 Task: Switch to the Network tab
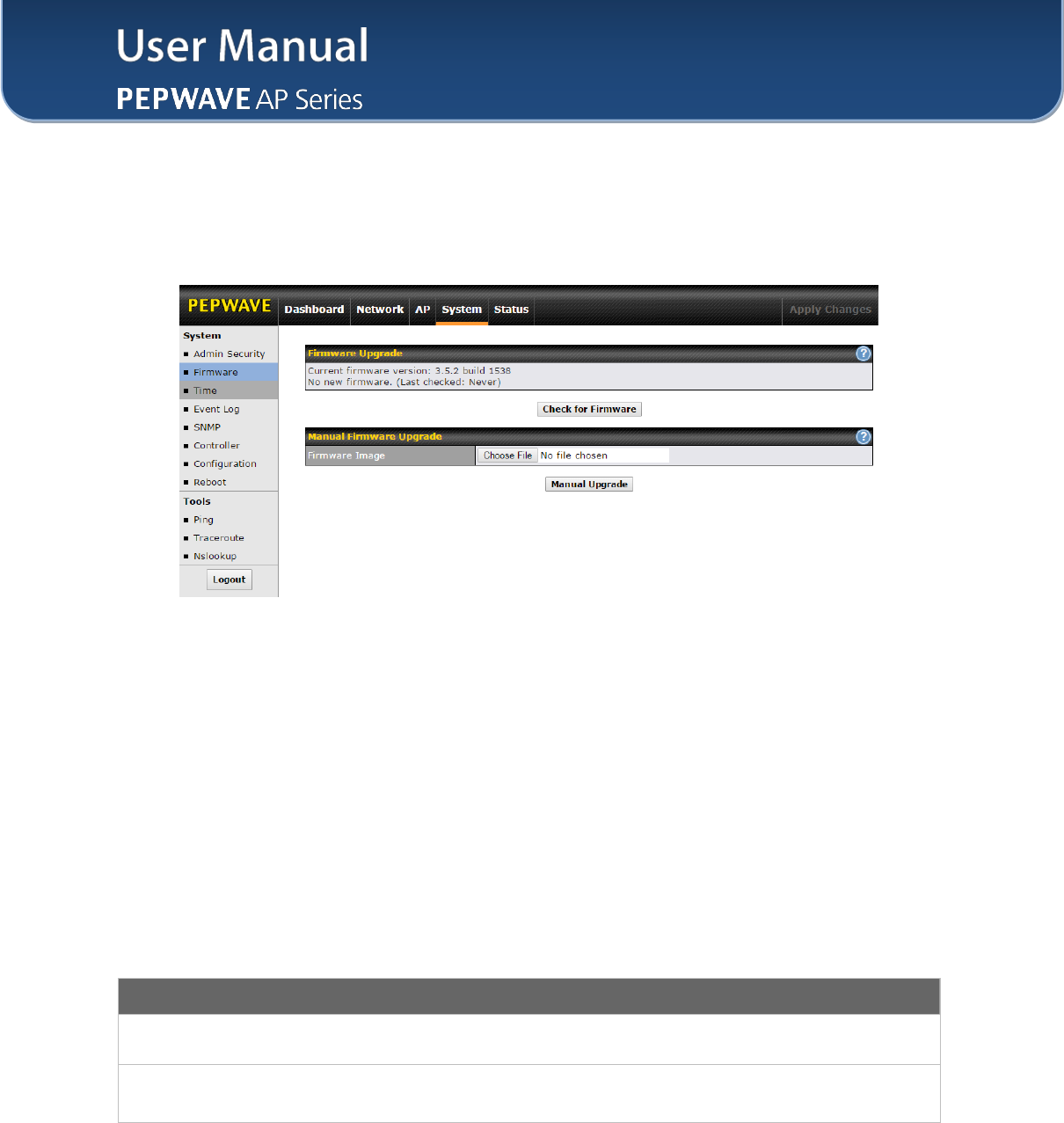(380, 310)
